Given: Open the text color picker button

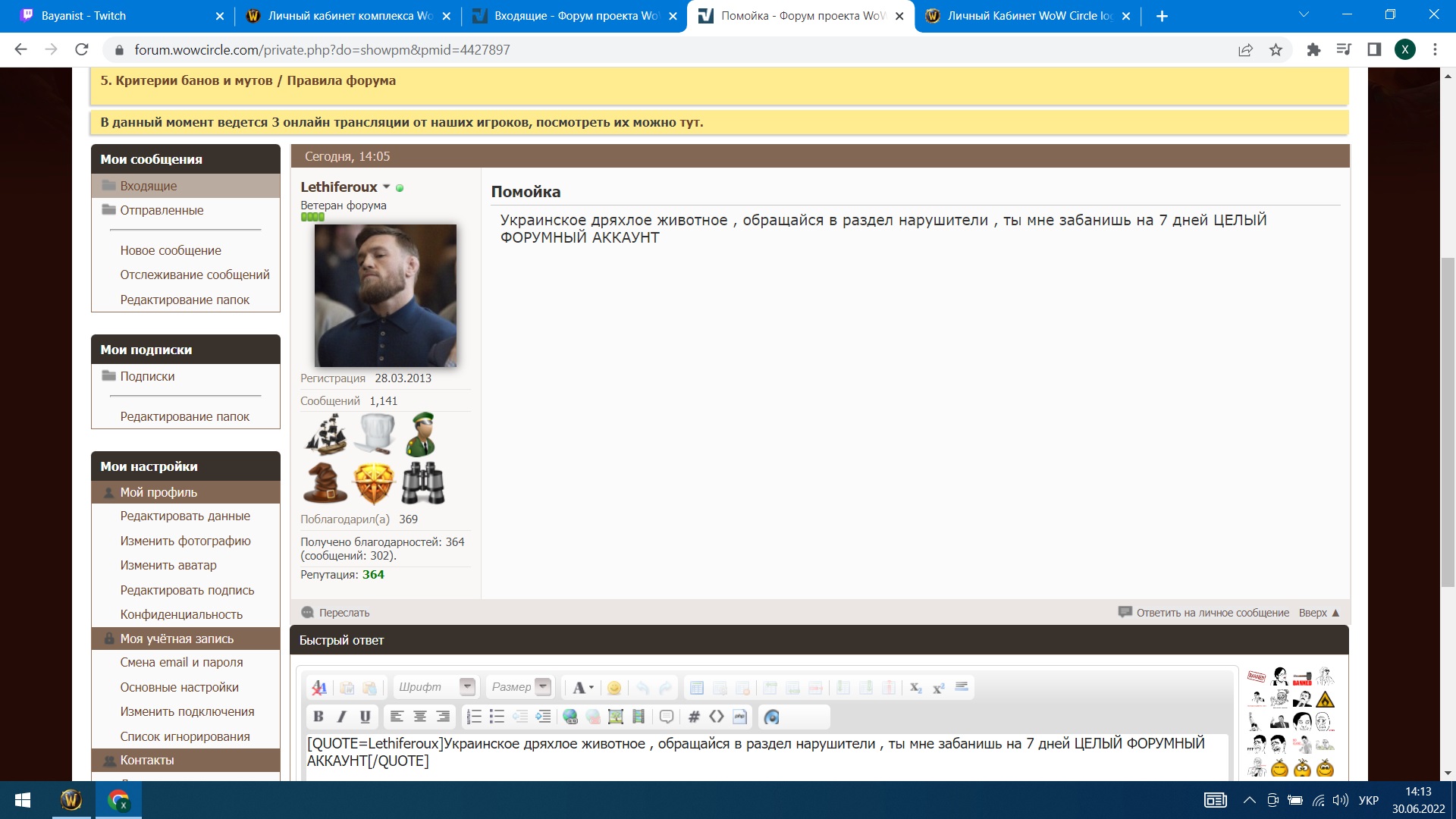Looking at the screenshot, I should pyautogui.click(x=582, y=688).
